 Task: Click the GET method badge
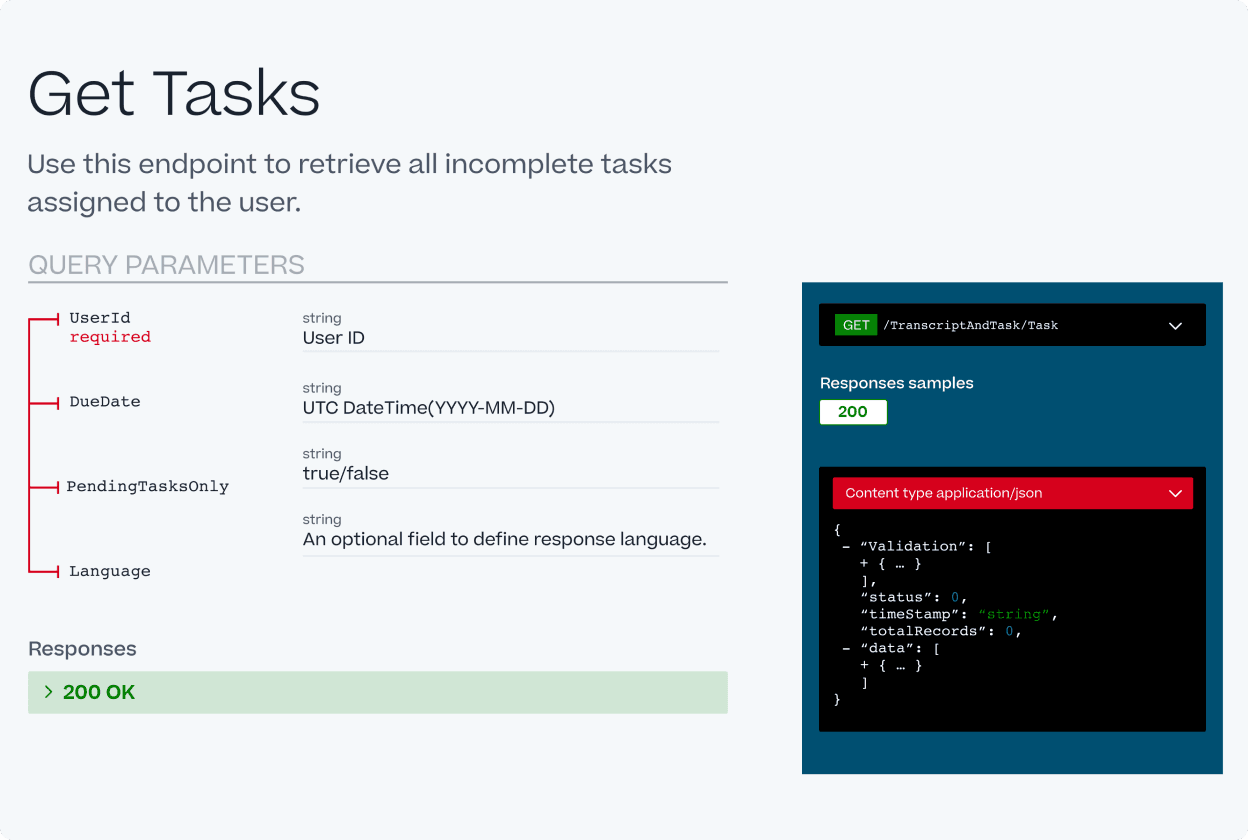click(856, 325)
